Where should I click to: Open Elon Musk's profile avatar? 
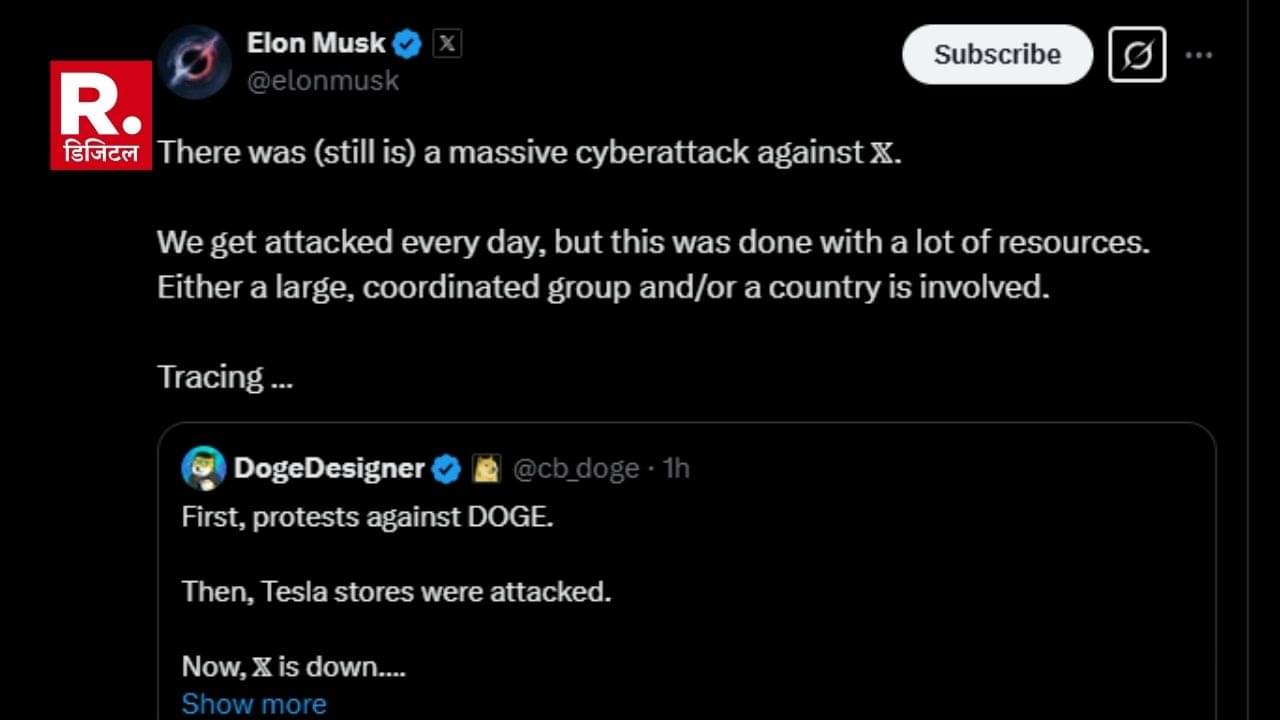[x=195, y=62]
